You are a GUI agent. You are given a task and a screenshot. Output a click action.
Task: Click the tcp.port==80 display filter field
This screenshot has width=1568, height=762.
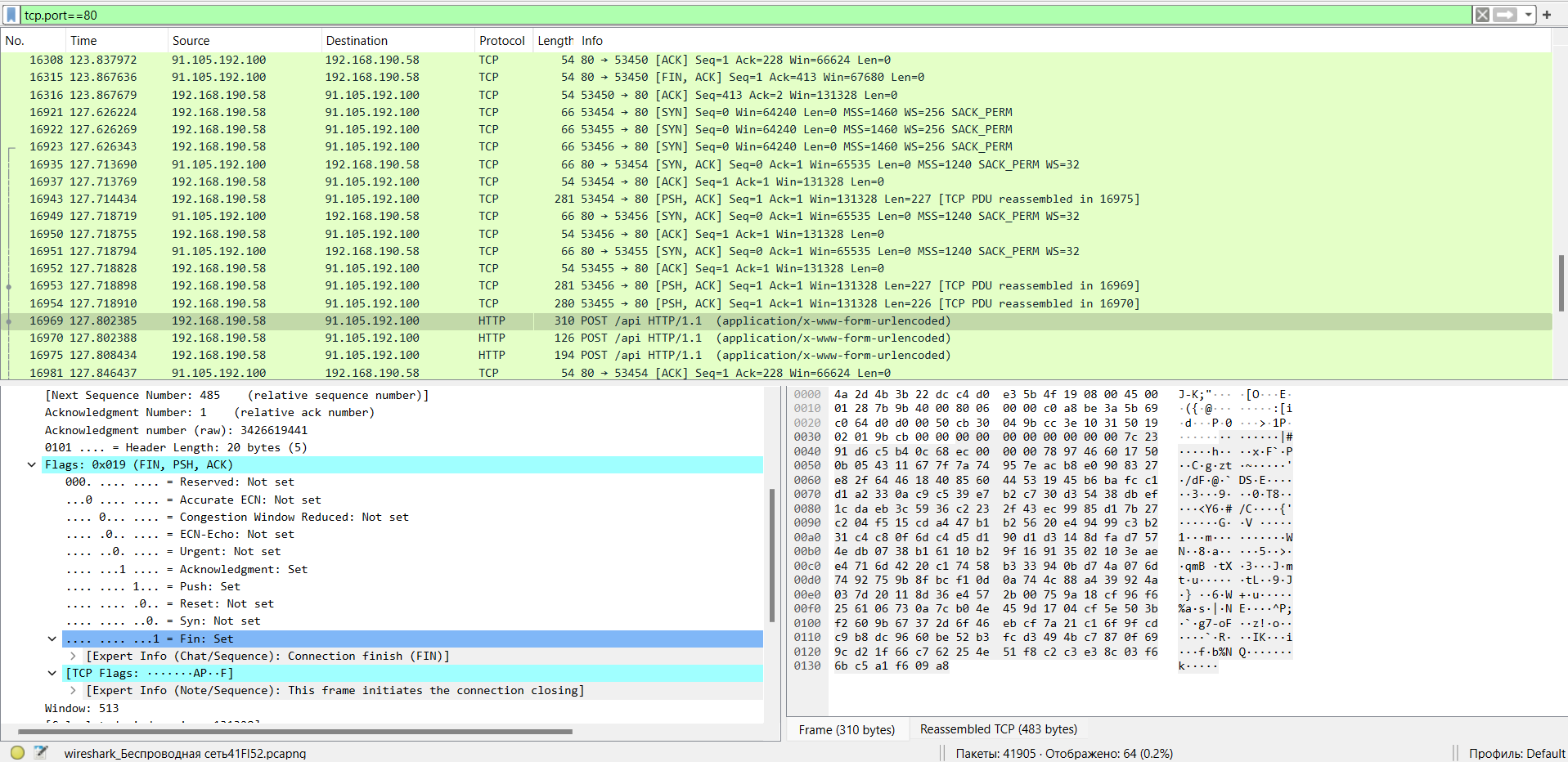736,15
